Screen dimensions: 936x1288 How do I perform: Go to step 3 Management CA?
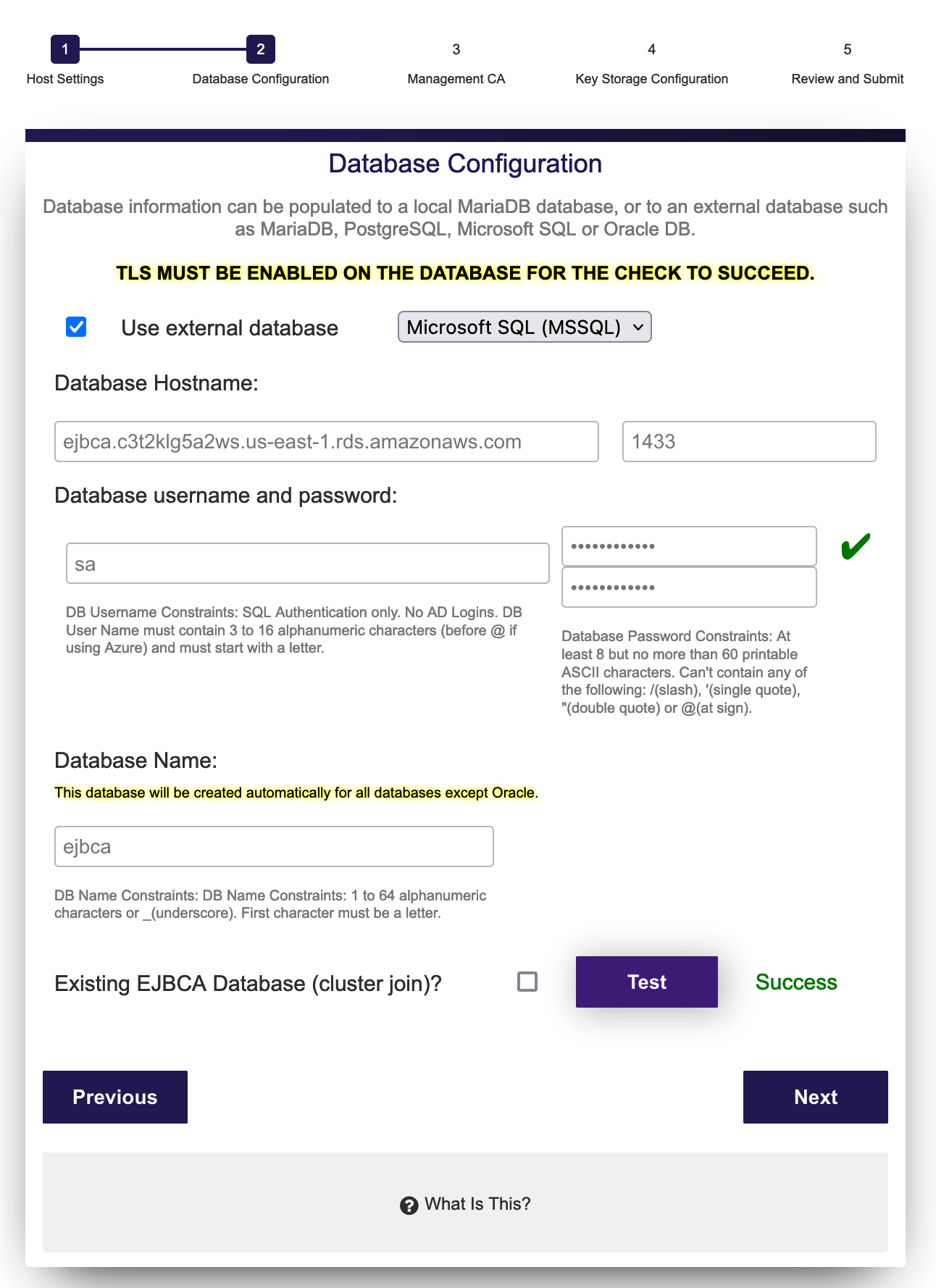(x=456, y=49)
